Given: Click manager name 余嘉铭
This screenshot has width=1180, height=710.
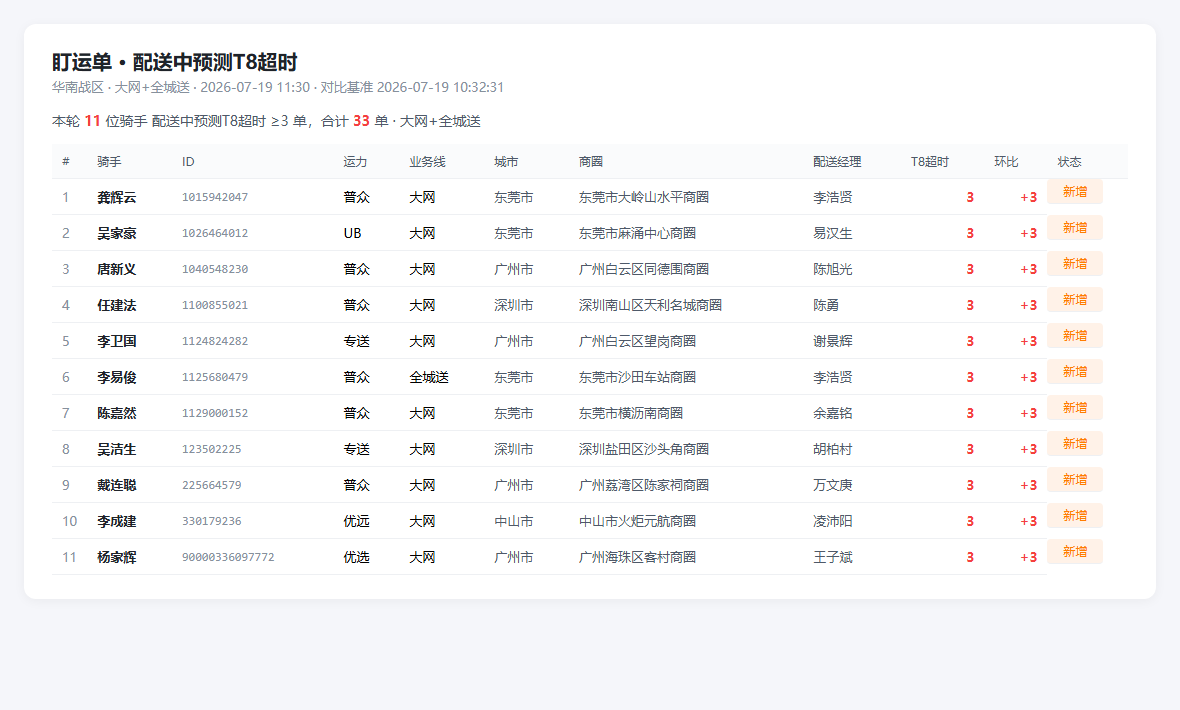Looking at the screenshot, I should click(x=832, y=413).
